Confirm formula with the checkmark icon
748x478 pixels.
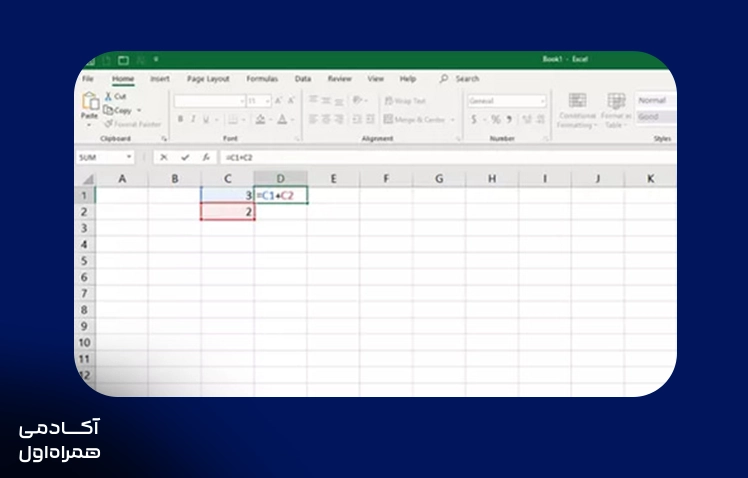[x=185, y=157]
